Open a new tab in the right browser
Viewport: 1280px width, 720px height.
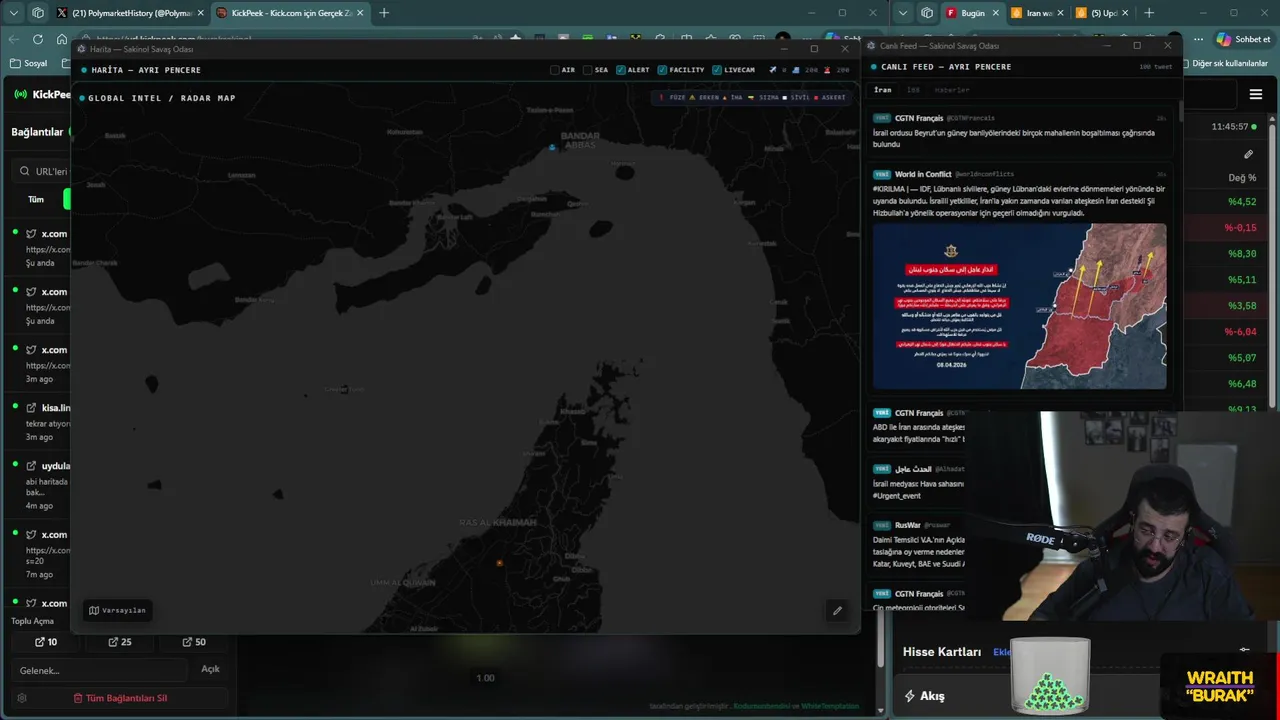1149,13
